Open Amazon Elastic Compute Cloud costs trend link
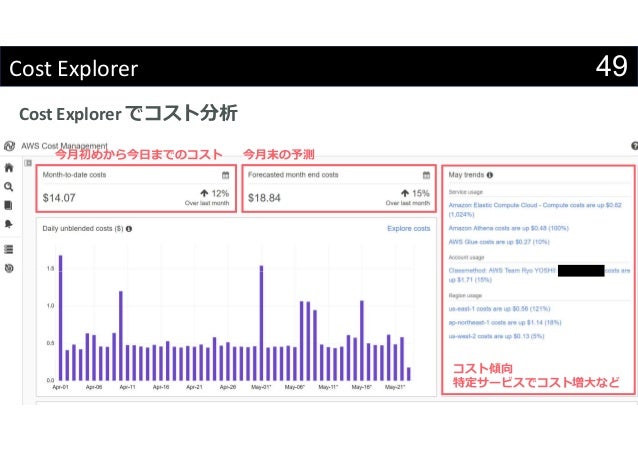The width and height of the screenshot is (638, 452). click(x=535, y=210)
